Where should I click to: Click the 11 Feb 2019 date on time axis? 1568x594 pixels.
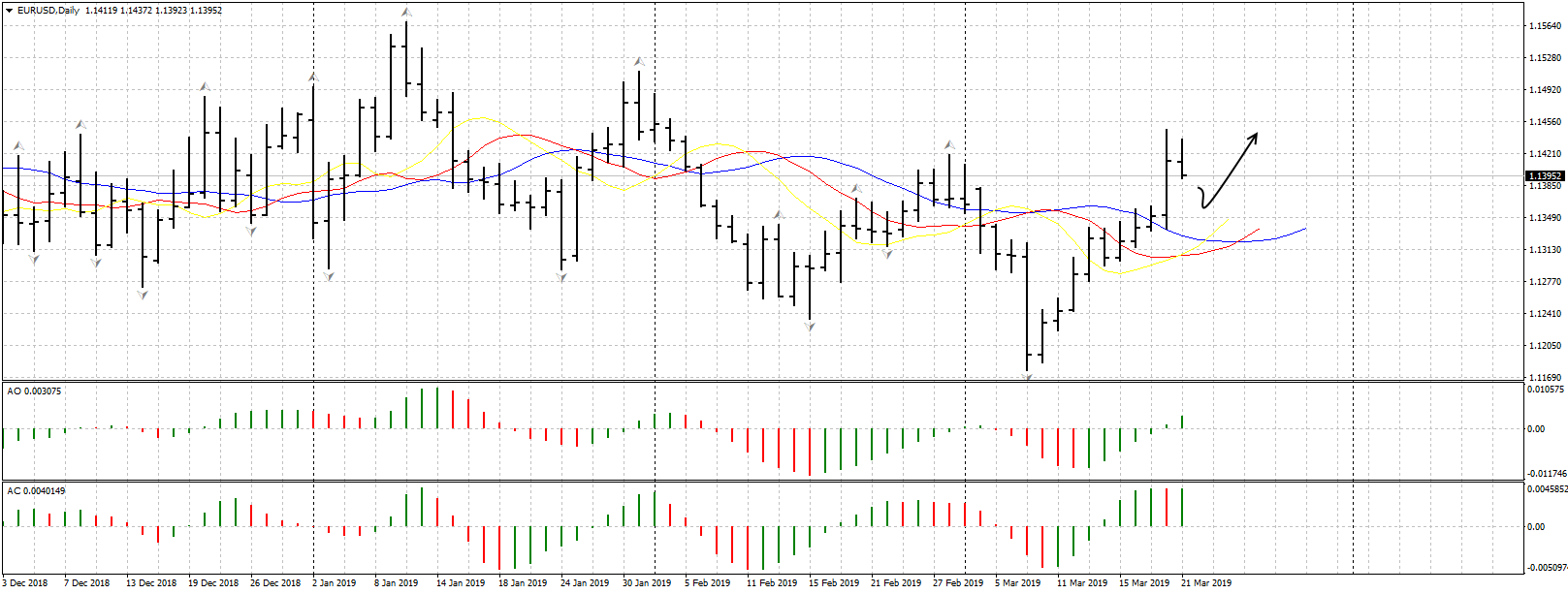[772, 583]
